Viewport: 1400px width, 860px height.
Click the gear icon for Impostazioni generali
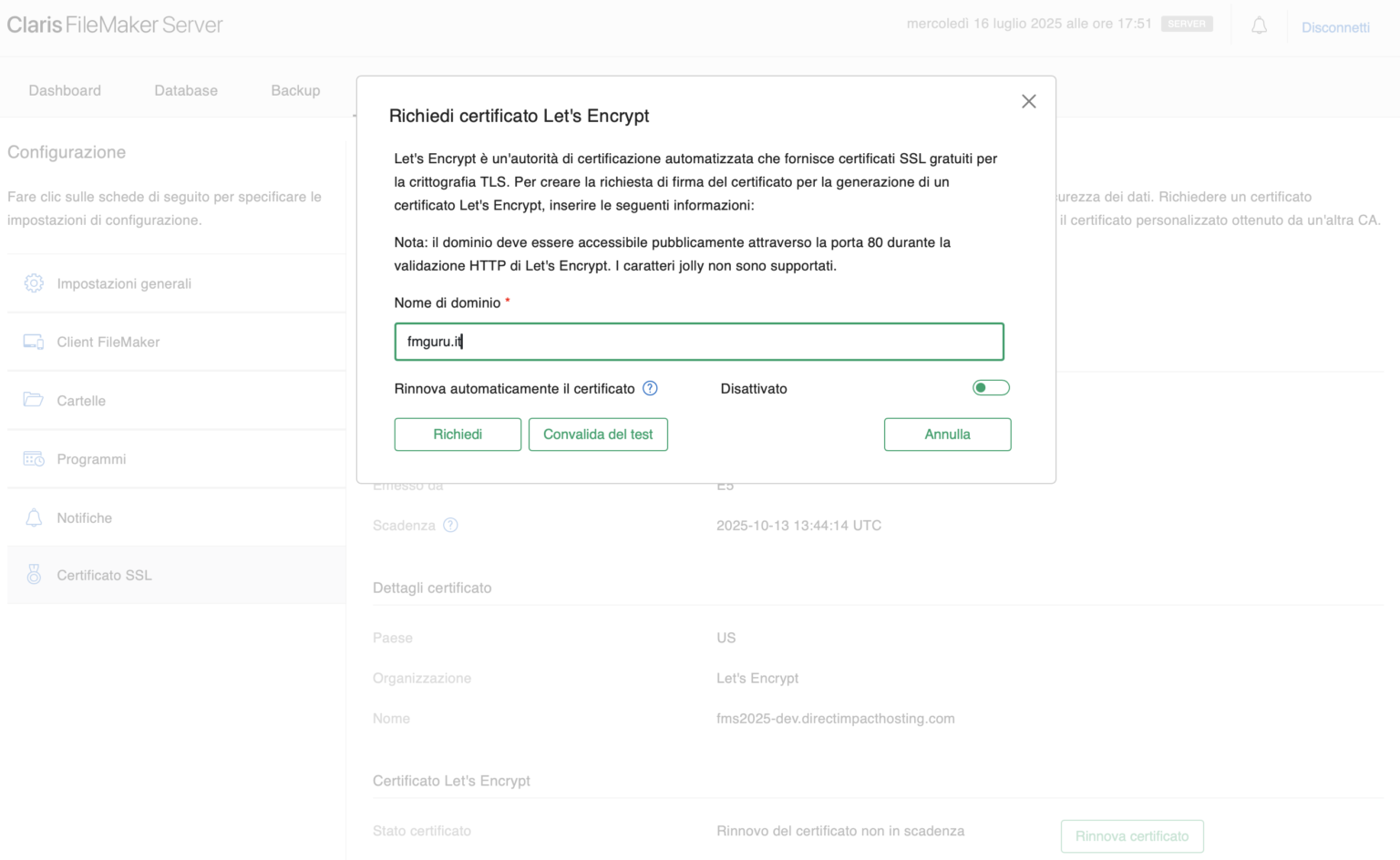[x=34, y=283]
